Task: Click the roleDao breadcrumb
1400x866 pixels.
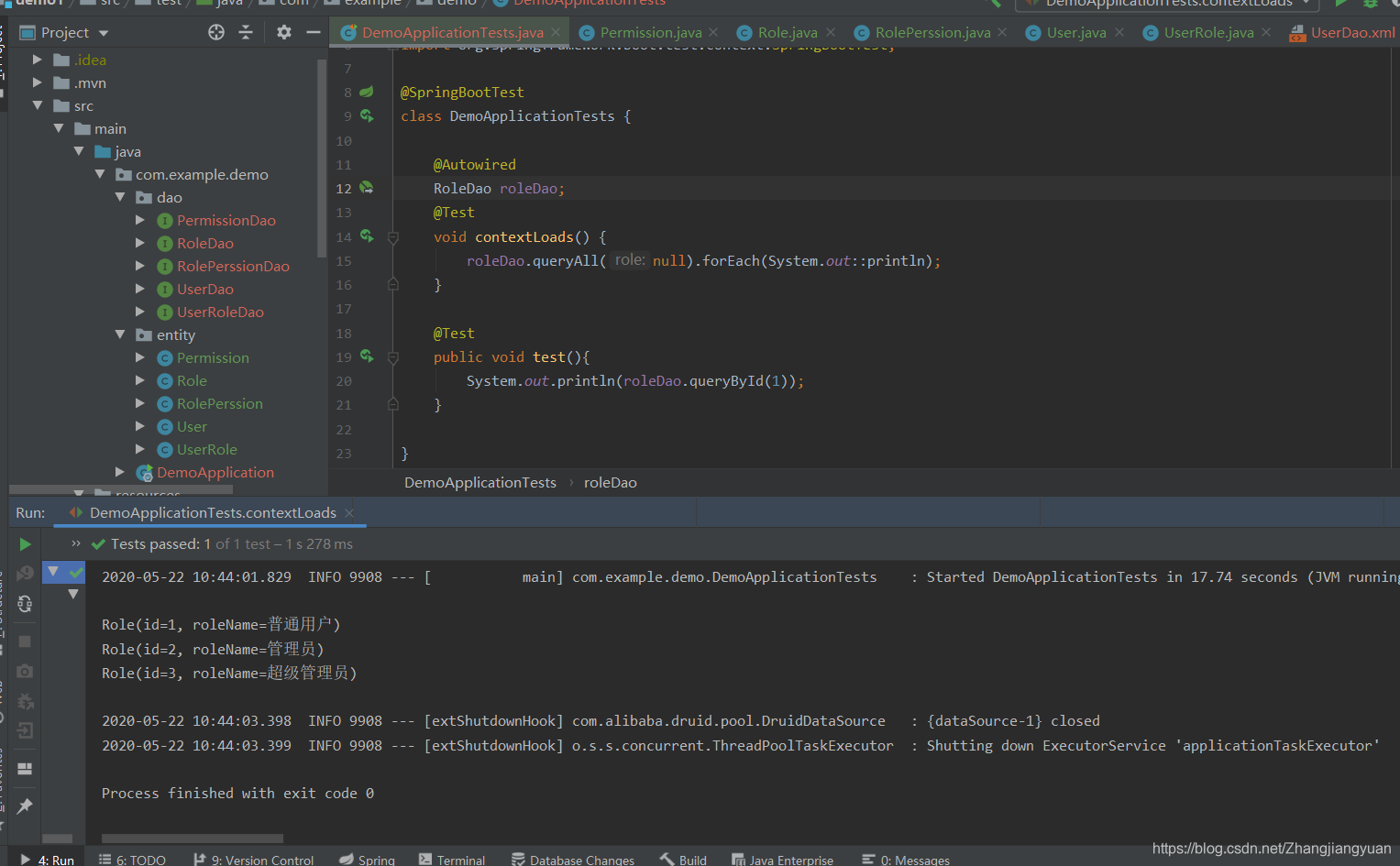Action: [611, 482]
